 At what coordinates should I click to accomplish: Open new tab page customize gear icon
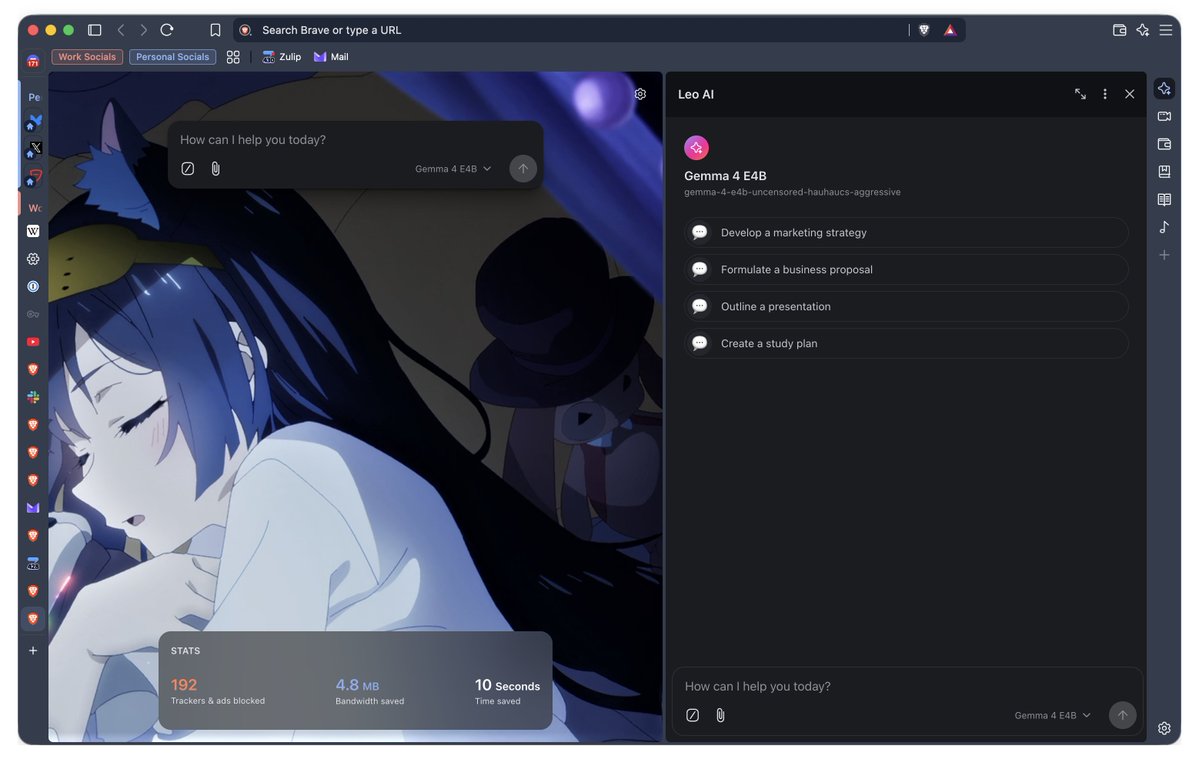tap(640, 94)
